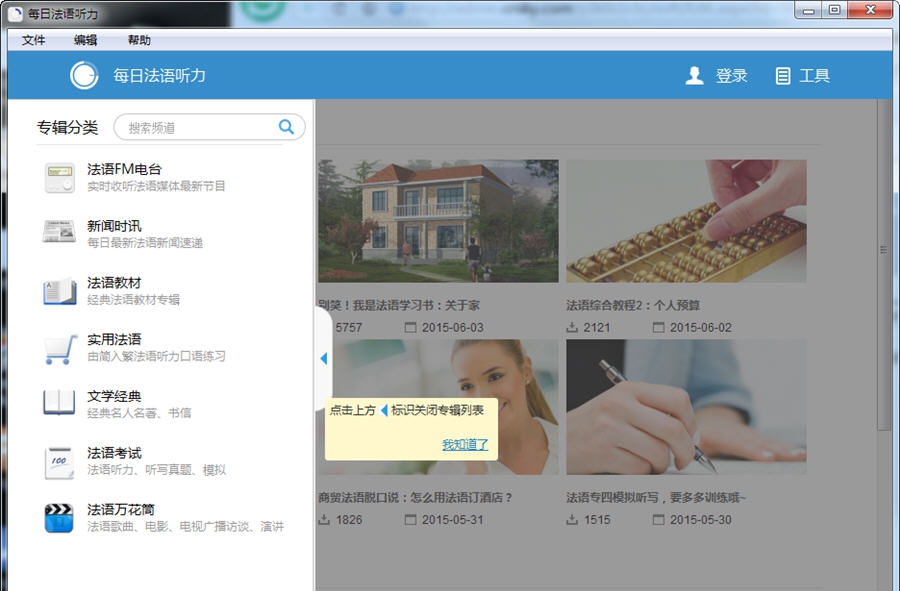Screen dimensions: 900x591
Task: Dismiss the tip via 我知道了 link
Action: point(466,443)
